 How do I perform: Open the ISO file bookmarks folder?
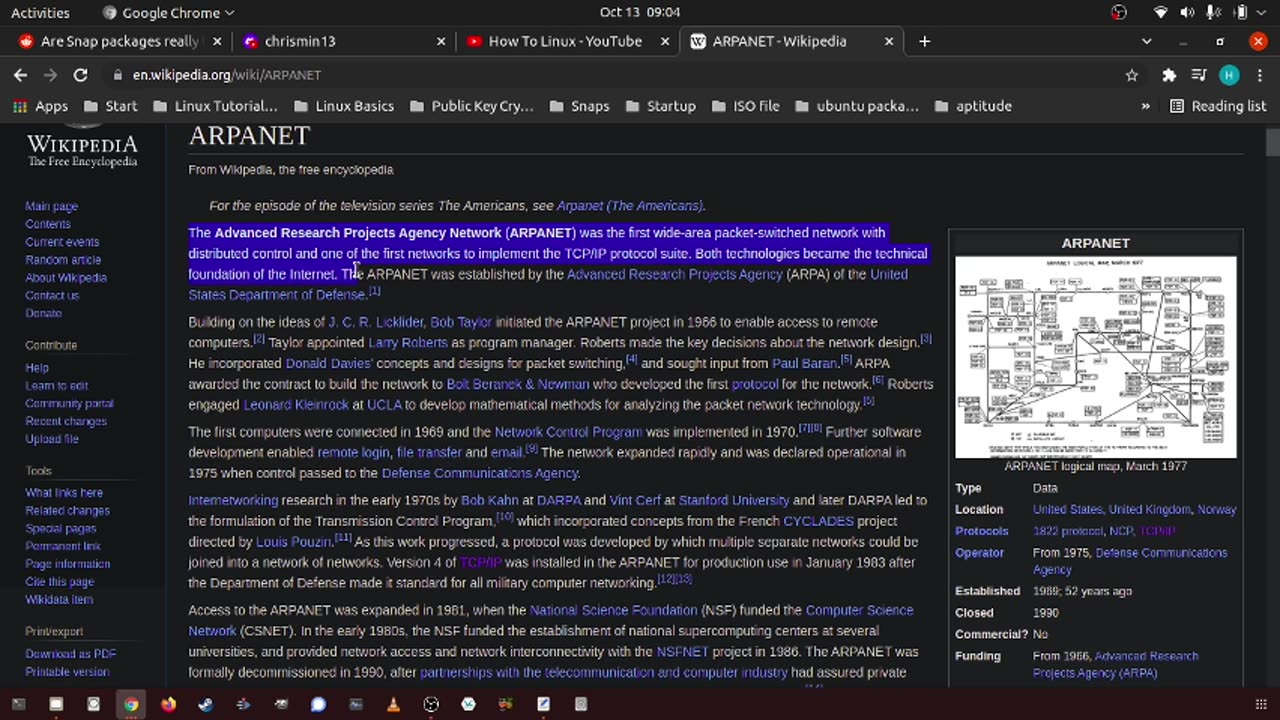tap(745, 106)
